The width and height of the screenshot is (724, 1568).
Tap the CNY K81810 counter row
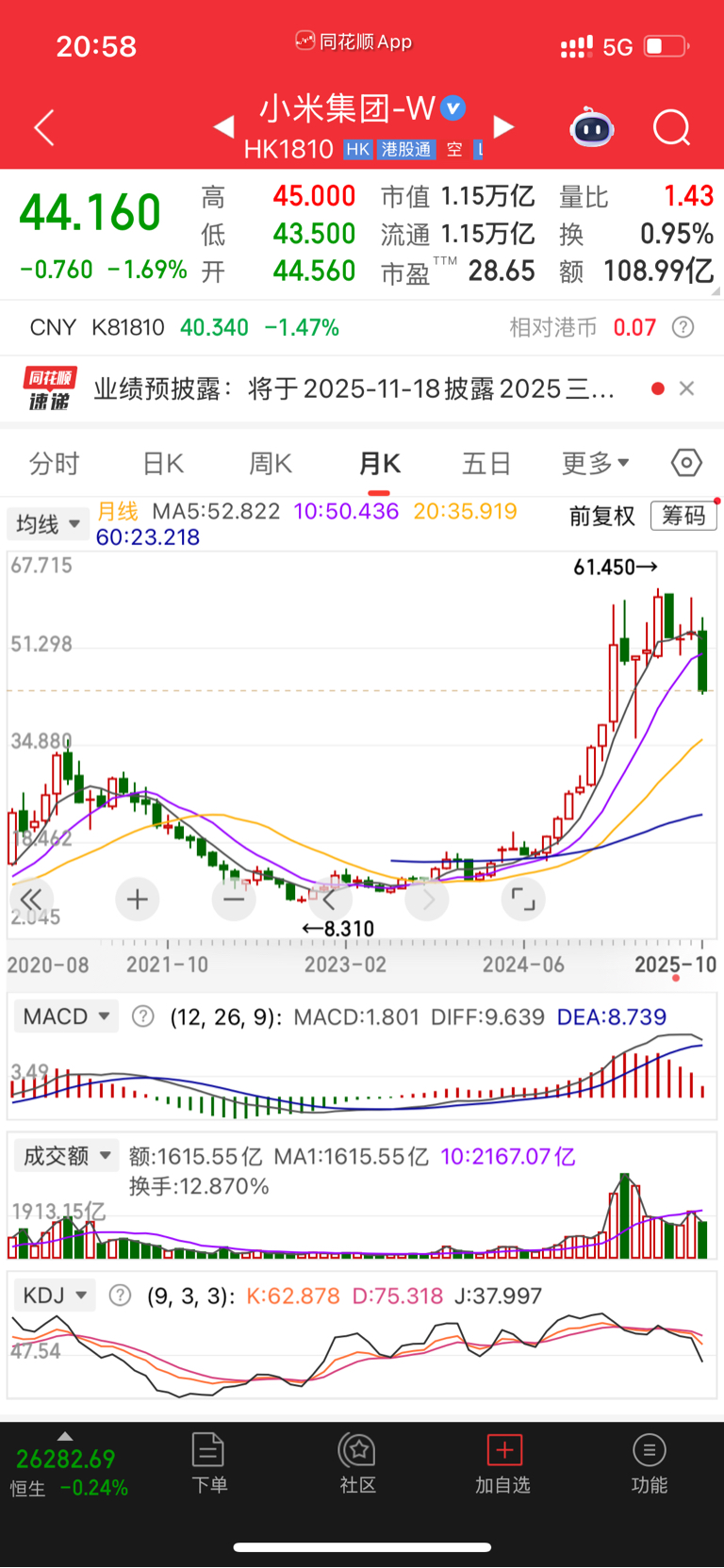coord(362,327)
